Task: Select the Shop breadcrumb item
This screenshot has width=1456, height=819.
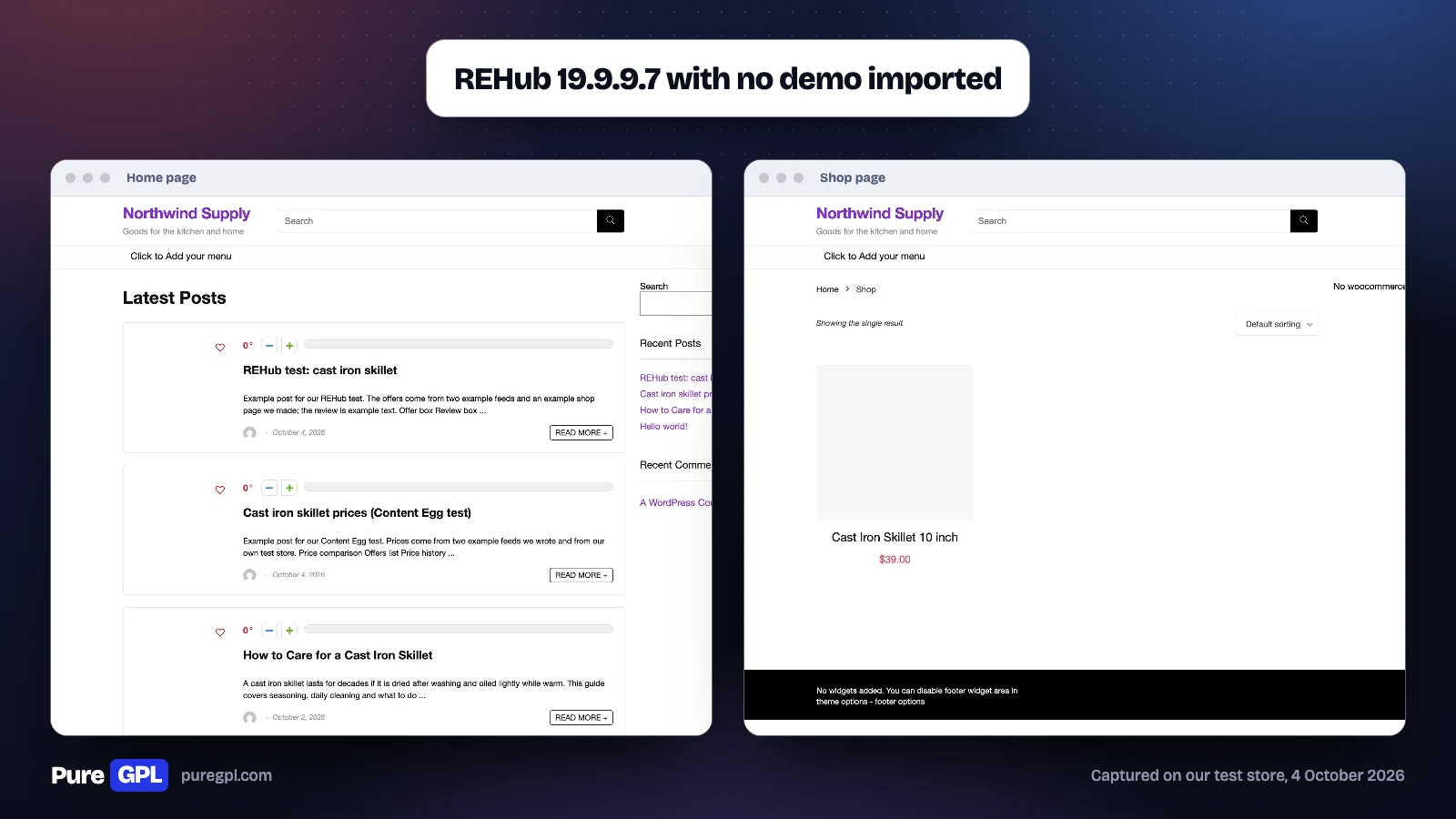Action: tap(866, 289)
